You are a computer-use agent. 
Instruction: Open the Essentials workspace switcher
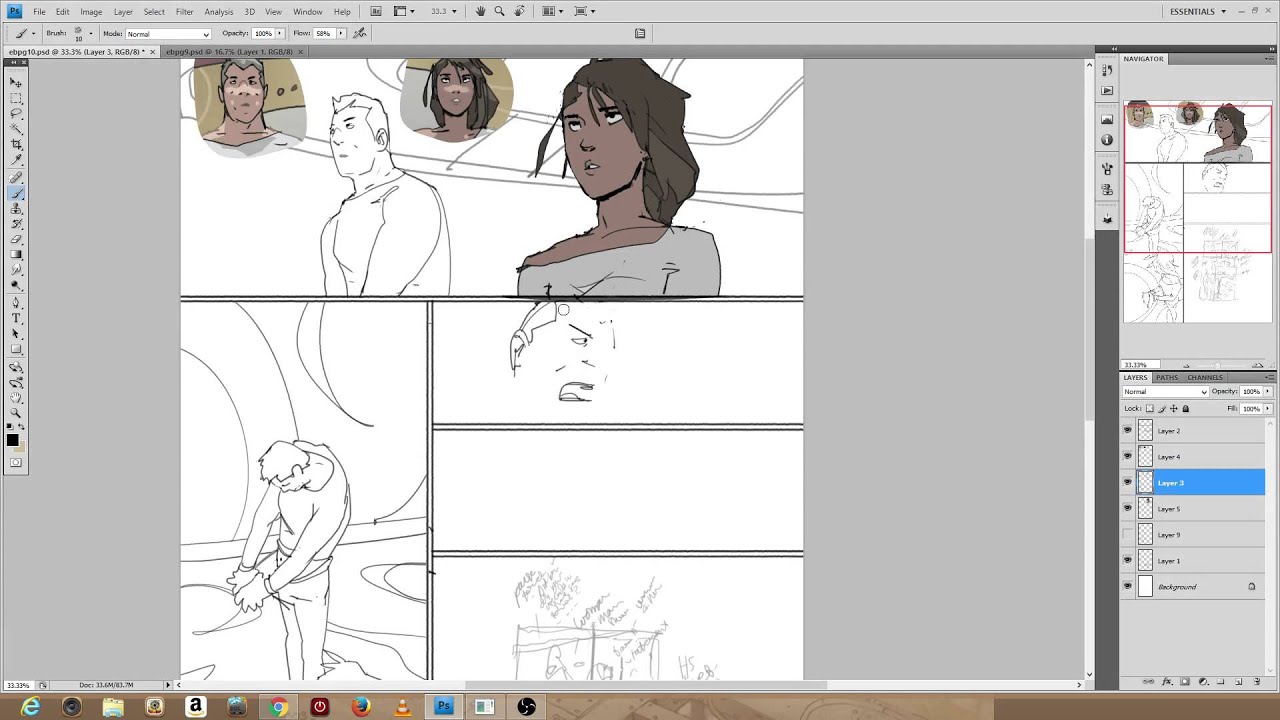coord(1198,11)
